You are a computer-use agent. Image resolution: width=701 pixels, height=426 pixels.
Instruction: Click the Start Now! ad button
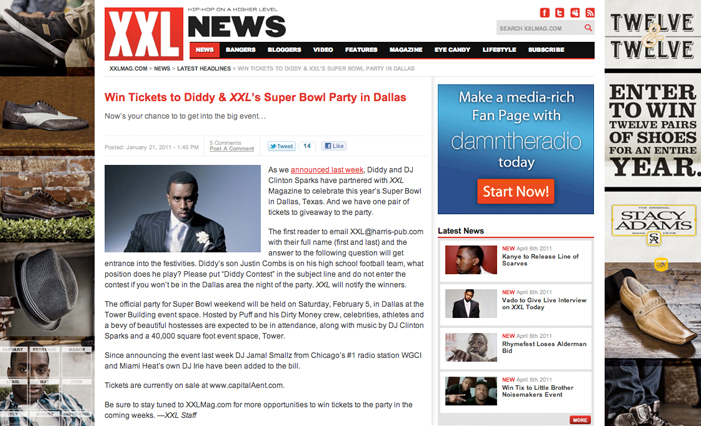(515, 191)
